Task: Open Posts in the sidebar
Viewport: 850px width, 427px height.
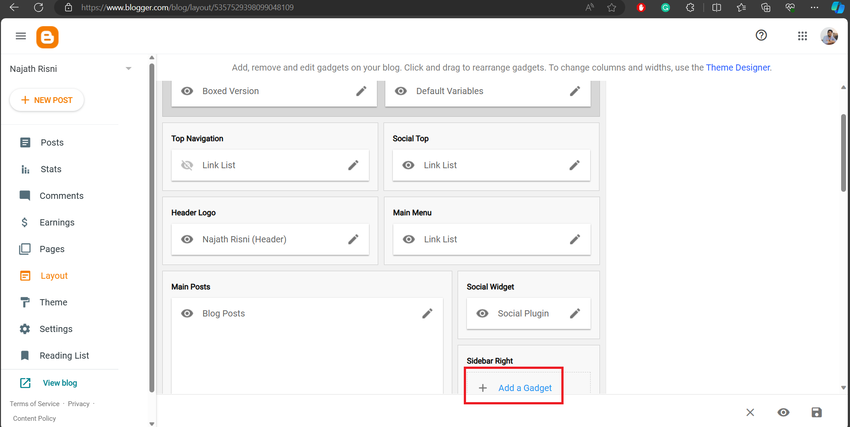Action: (51, 143)
